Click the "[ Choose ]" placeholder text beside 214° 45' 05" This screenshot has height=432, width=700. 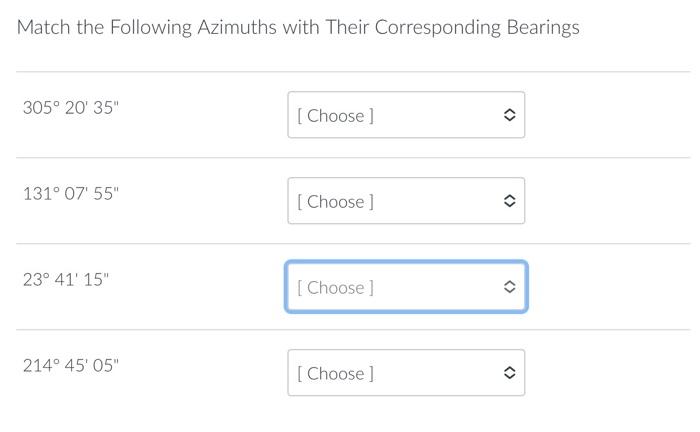tap(335, 374)
